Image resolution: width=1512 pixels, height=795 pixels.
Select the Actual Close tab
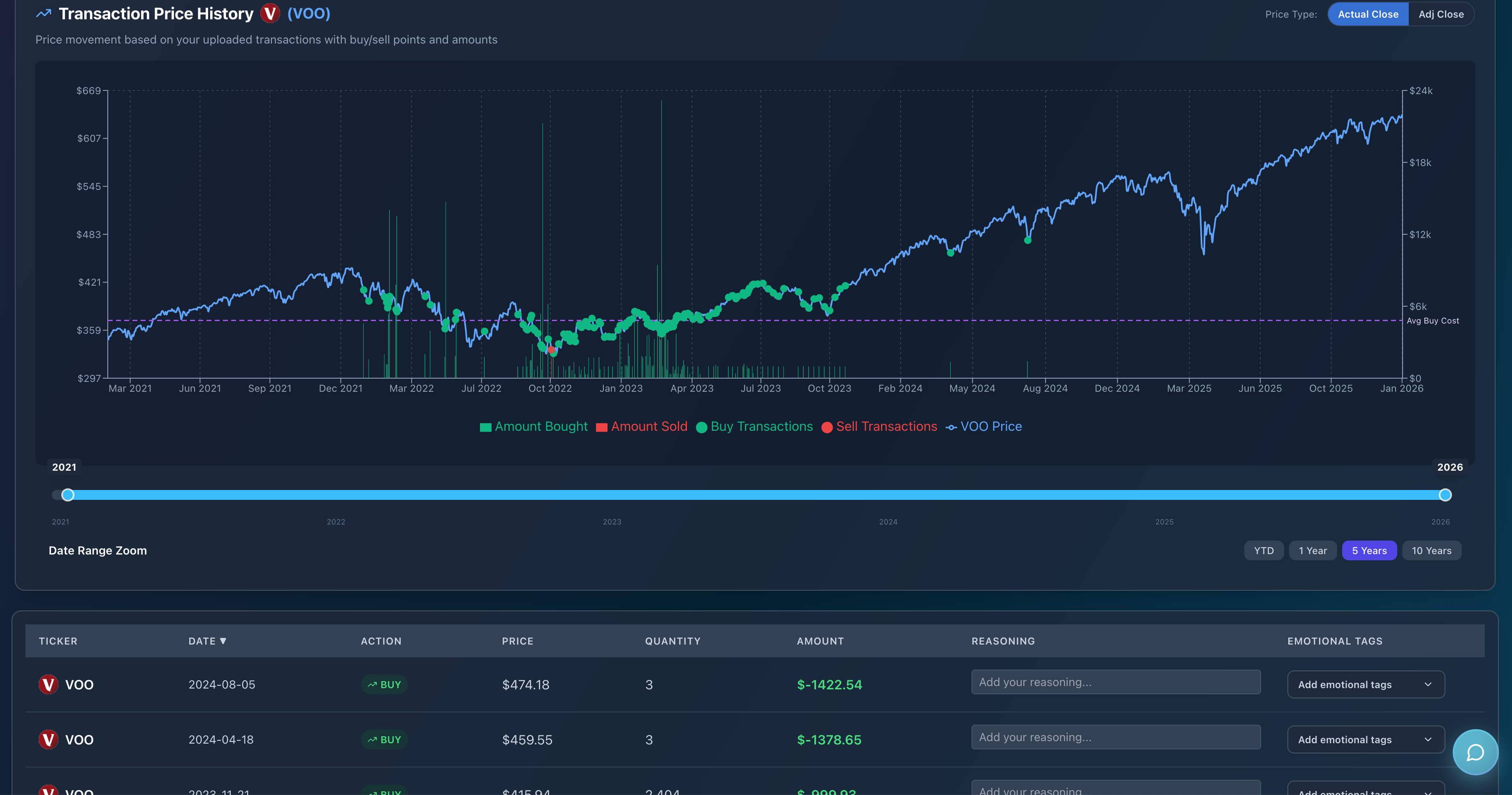(1368, 14)
